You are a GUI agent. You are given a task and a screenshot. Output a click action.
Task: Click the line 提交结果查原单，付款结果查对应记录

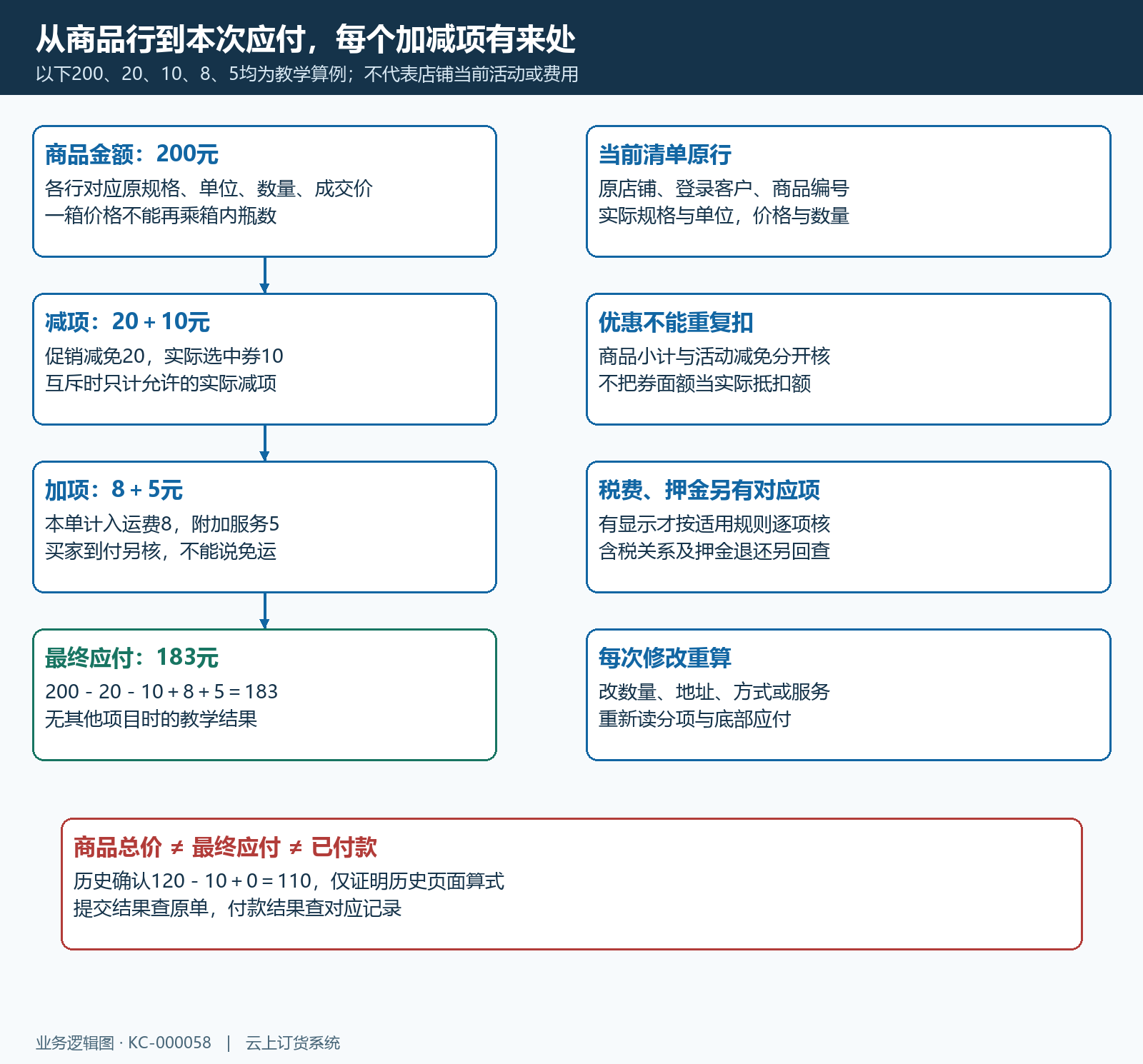pos(237,908)
